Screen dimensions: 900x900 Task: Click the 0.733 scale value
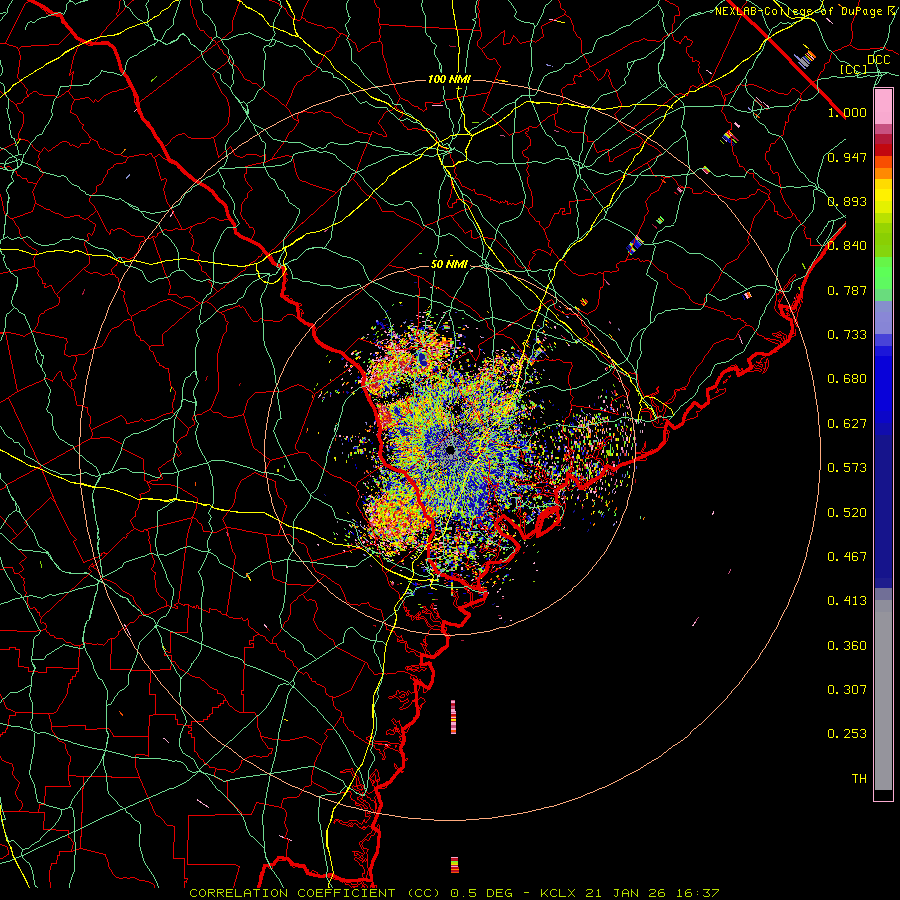847,335
